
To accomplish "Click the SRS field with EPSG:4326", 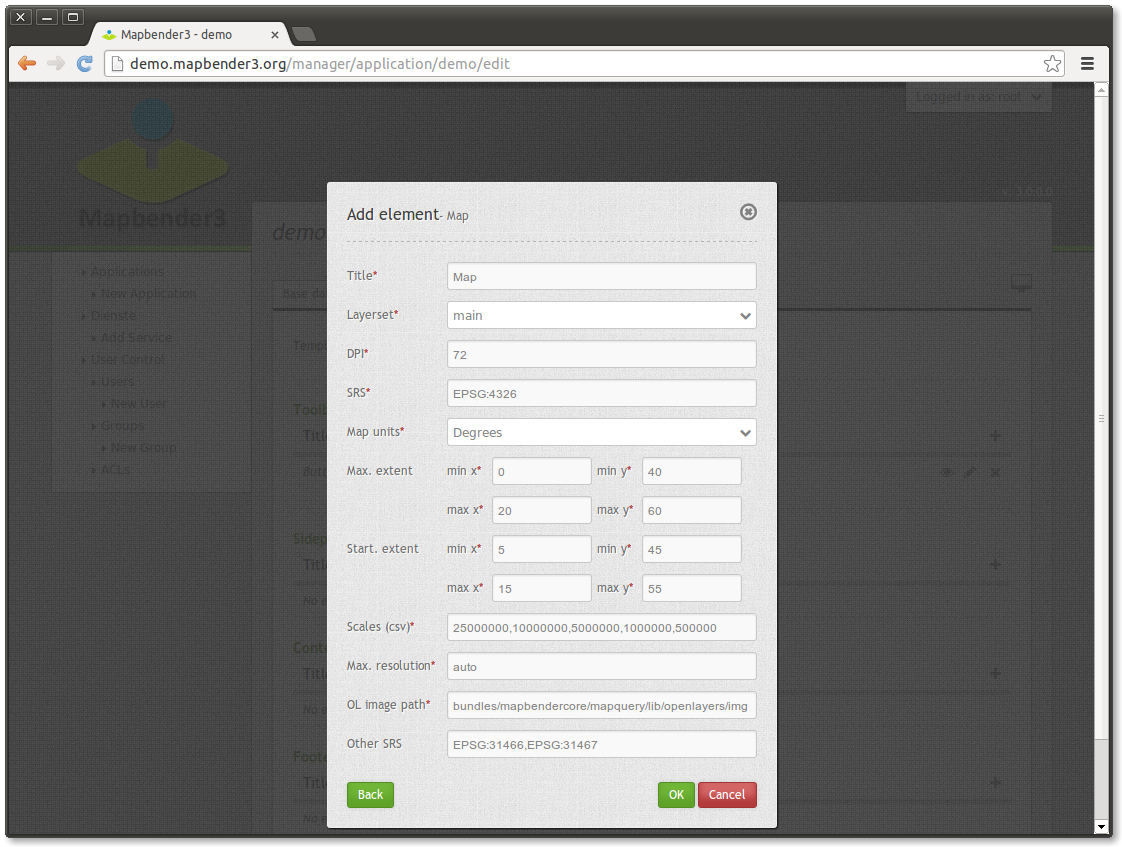I will pos(601,393).
